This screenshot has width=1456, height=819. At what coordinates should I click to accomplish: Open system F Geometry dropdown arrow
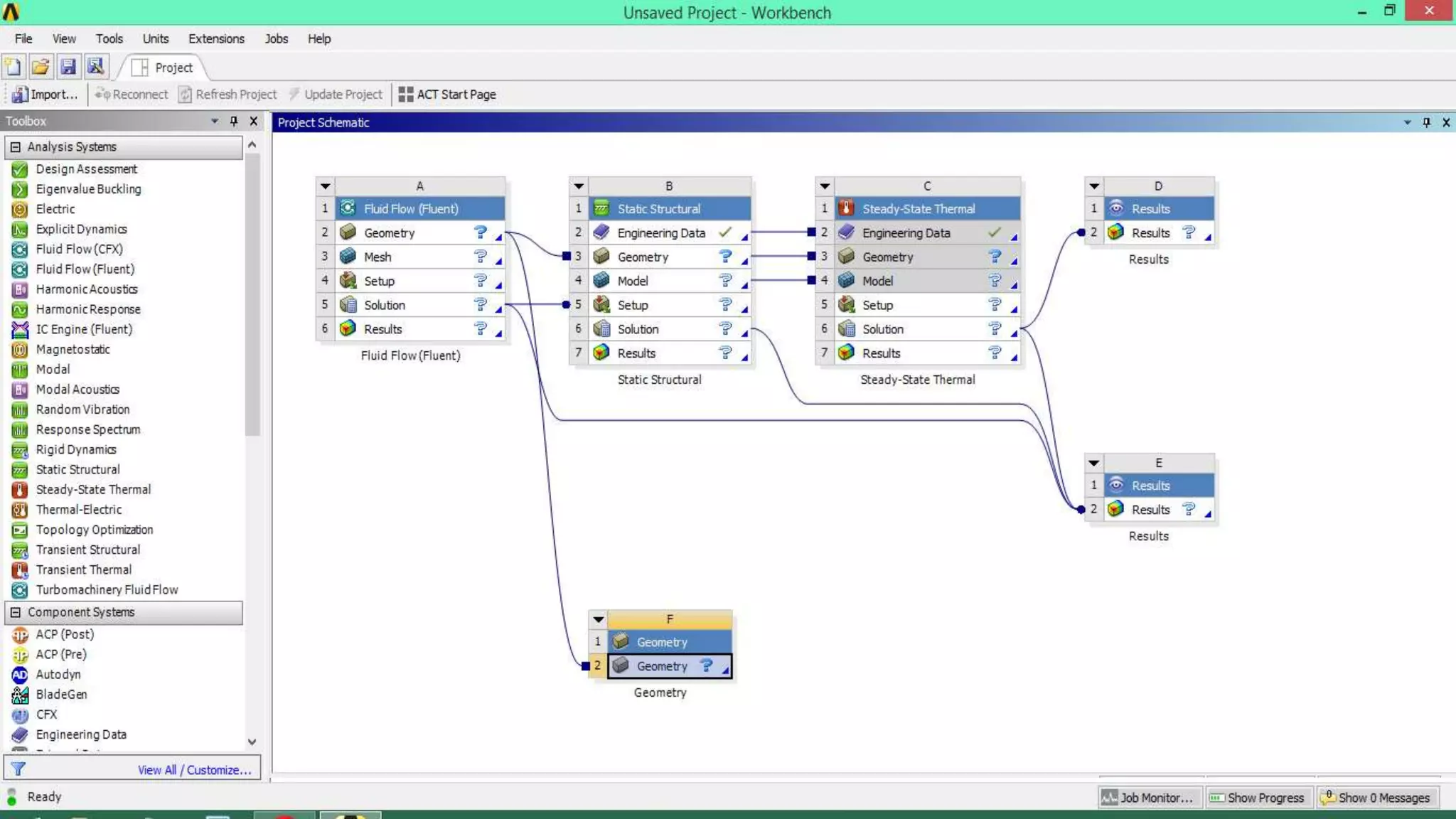(599, 619)
